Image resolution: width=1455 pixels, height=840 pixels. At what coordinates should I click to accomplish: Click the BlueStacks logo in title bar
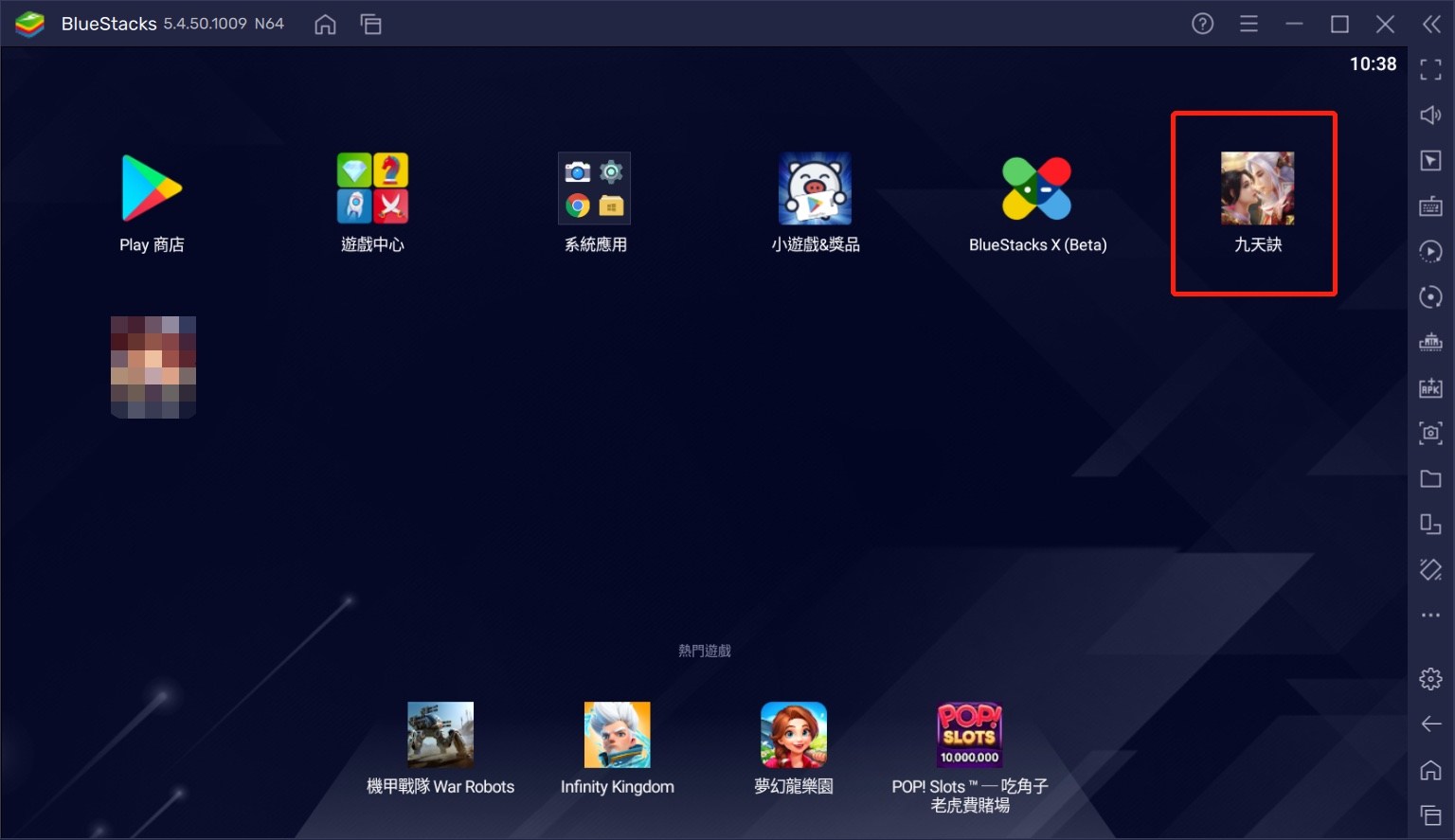[30, 24]
